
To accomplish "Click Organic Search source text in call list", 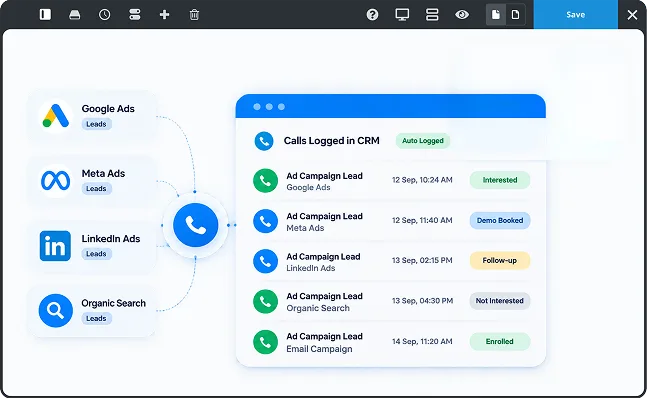I will click(x=318, y=308).
